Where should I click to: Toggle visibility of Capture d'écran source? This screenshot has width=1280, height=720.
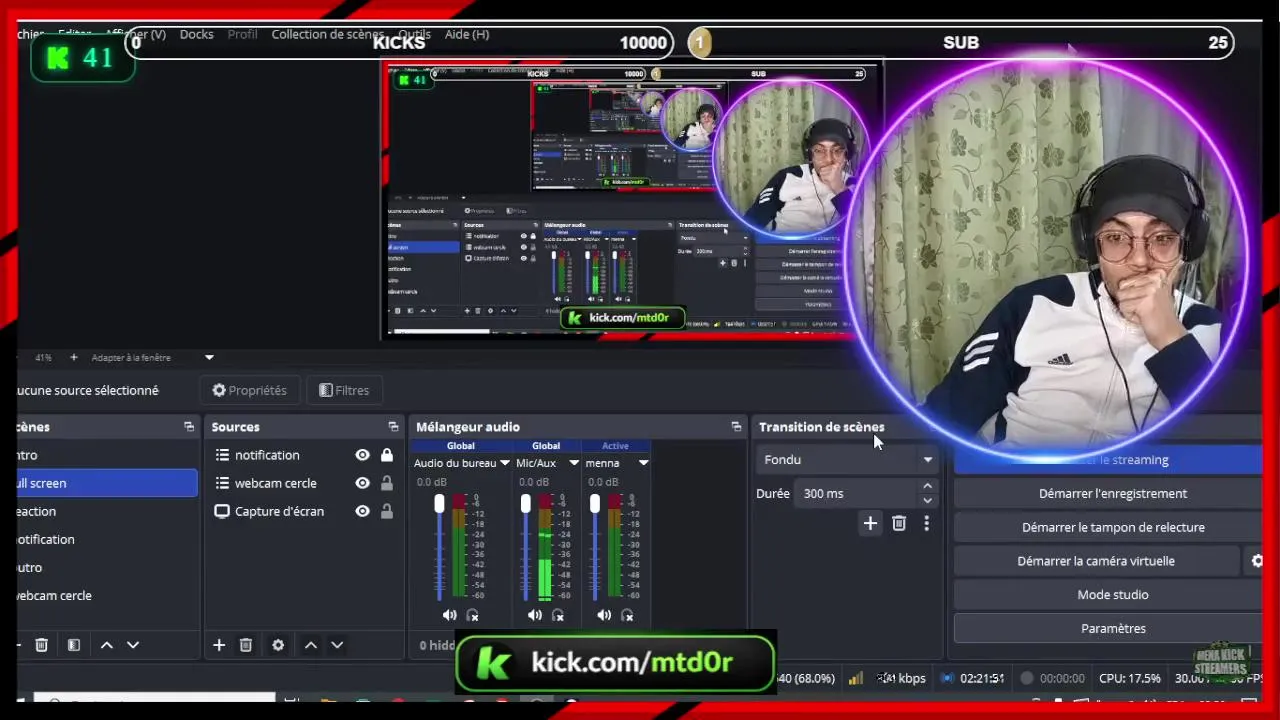[362, 511]
